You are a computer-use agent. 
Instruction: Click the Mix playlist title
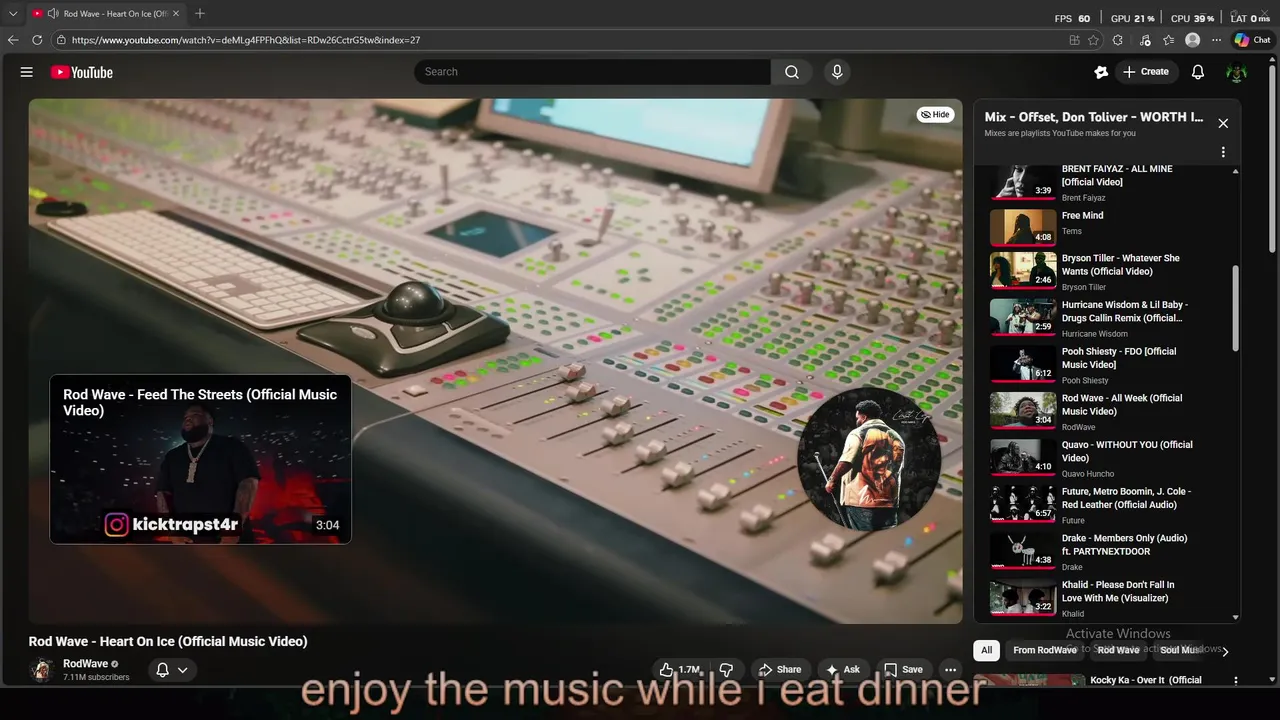click(x=1094, y=117)
